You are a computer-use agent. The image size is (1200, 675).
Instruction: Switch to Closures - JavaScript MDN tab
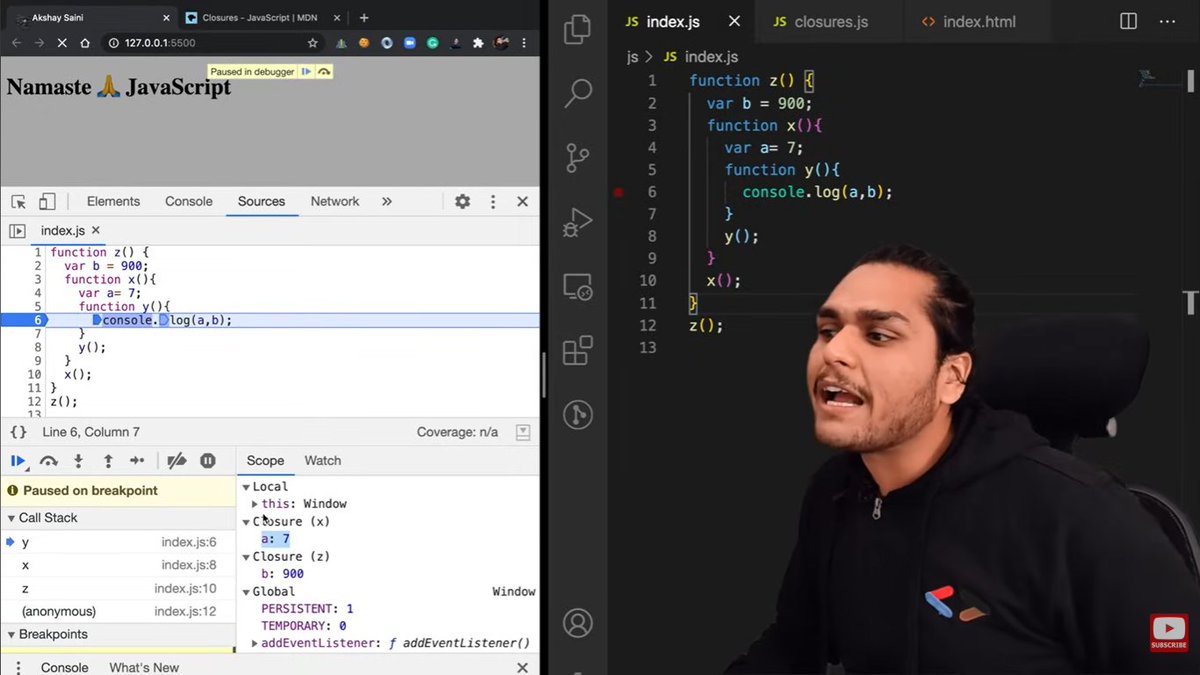pyautogui.click(x=261, y=17)
